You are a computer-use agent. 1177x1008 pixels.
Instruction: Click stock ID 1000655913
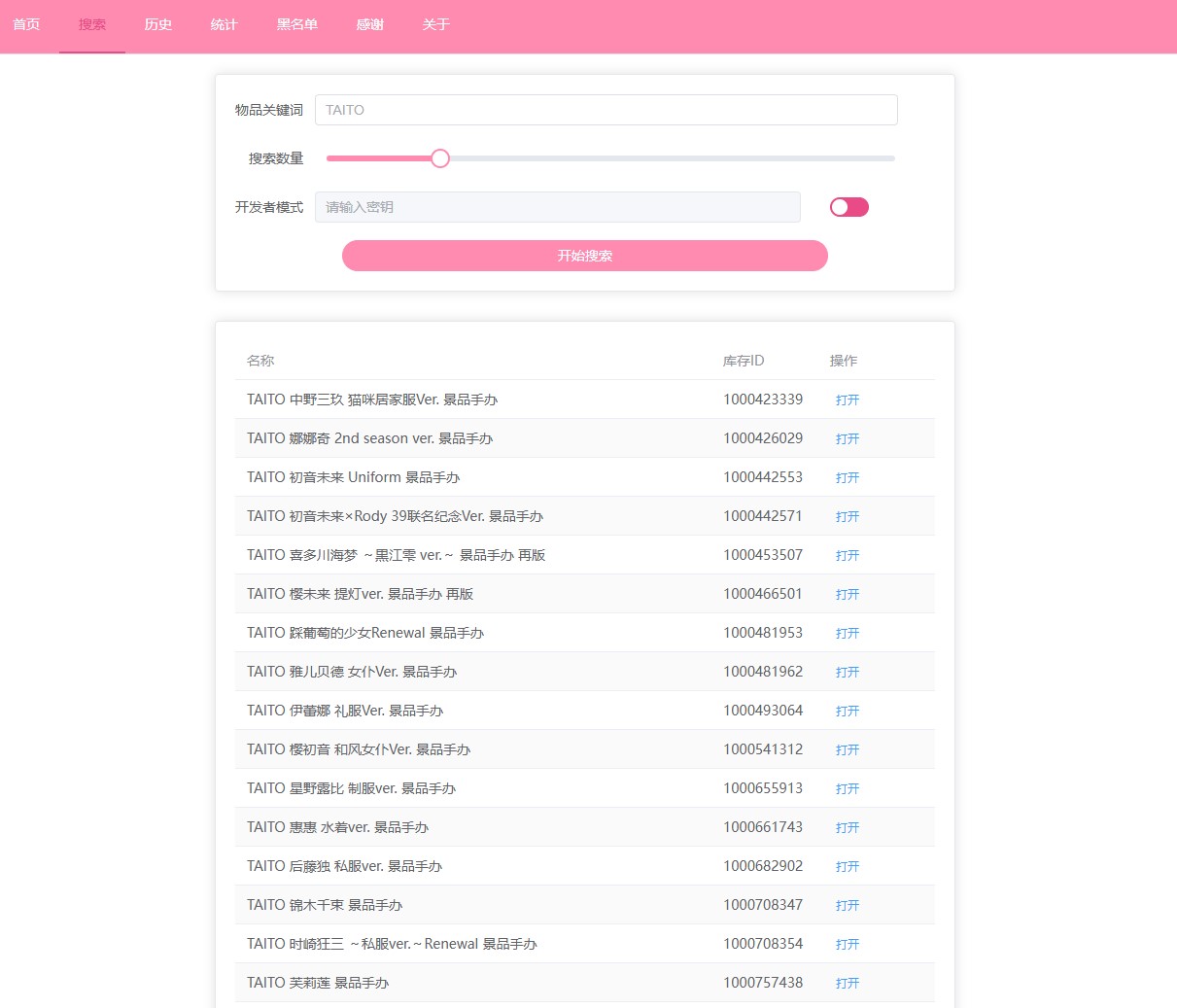[x=763, y=788]
